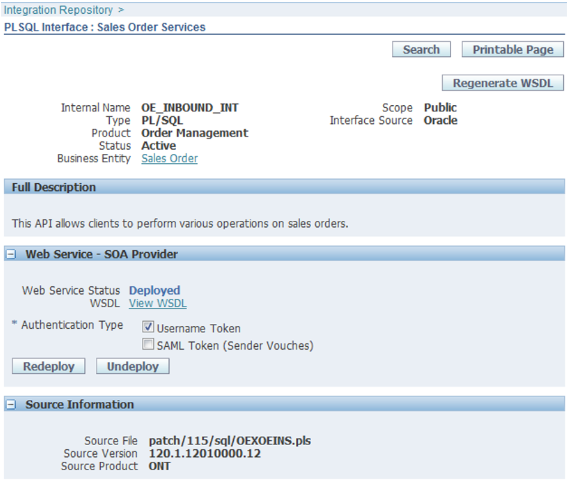
Task: Click the Active status value
Action: 159,146
